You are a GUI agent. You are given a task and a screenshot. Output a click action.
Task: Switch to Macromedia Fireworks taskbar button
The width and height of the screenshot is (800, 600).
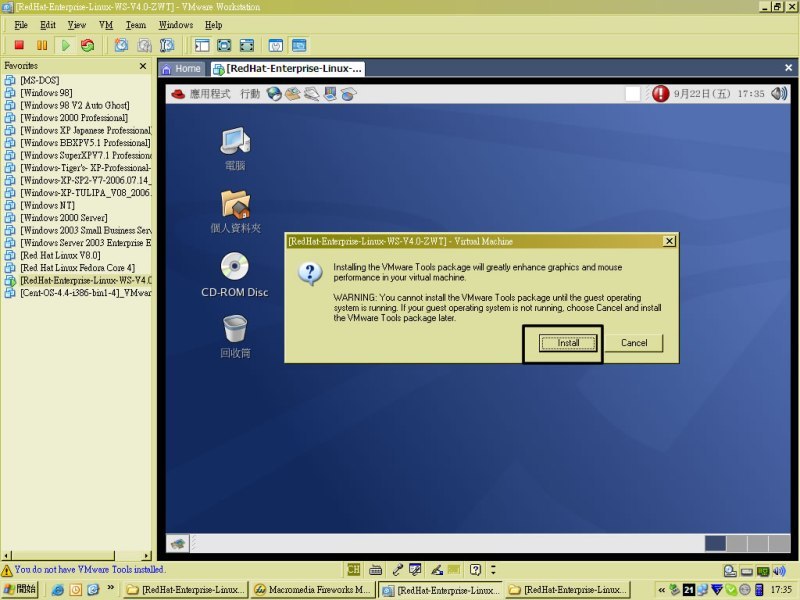coord(313,589)
